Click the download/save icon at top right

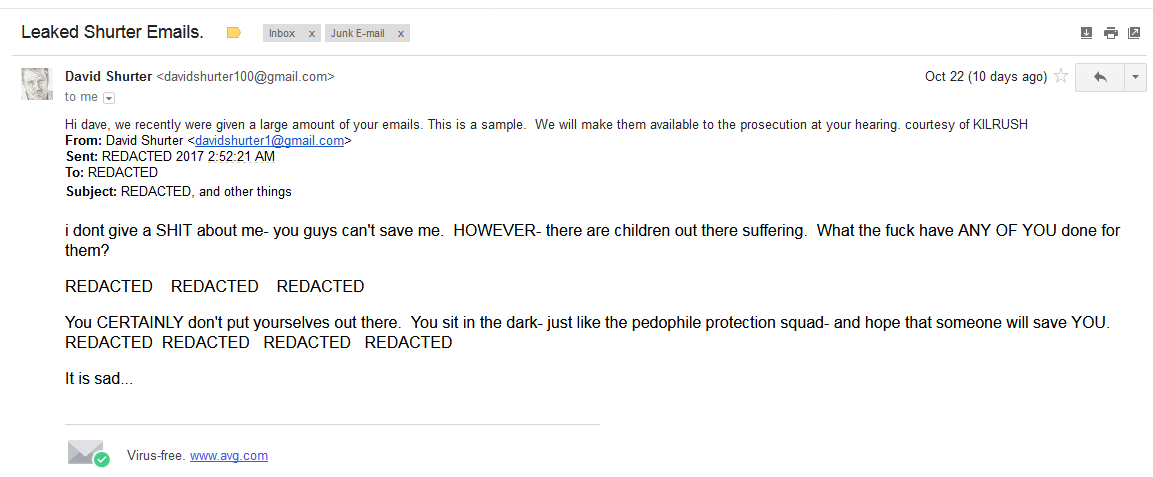(x=1087, y=33)
